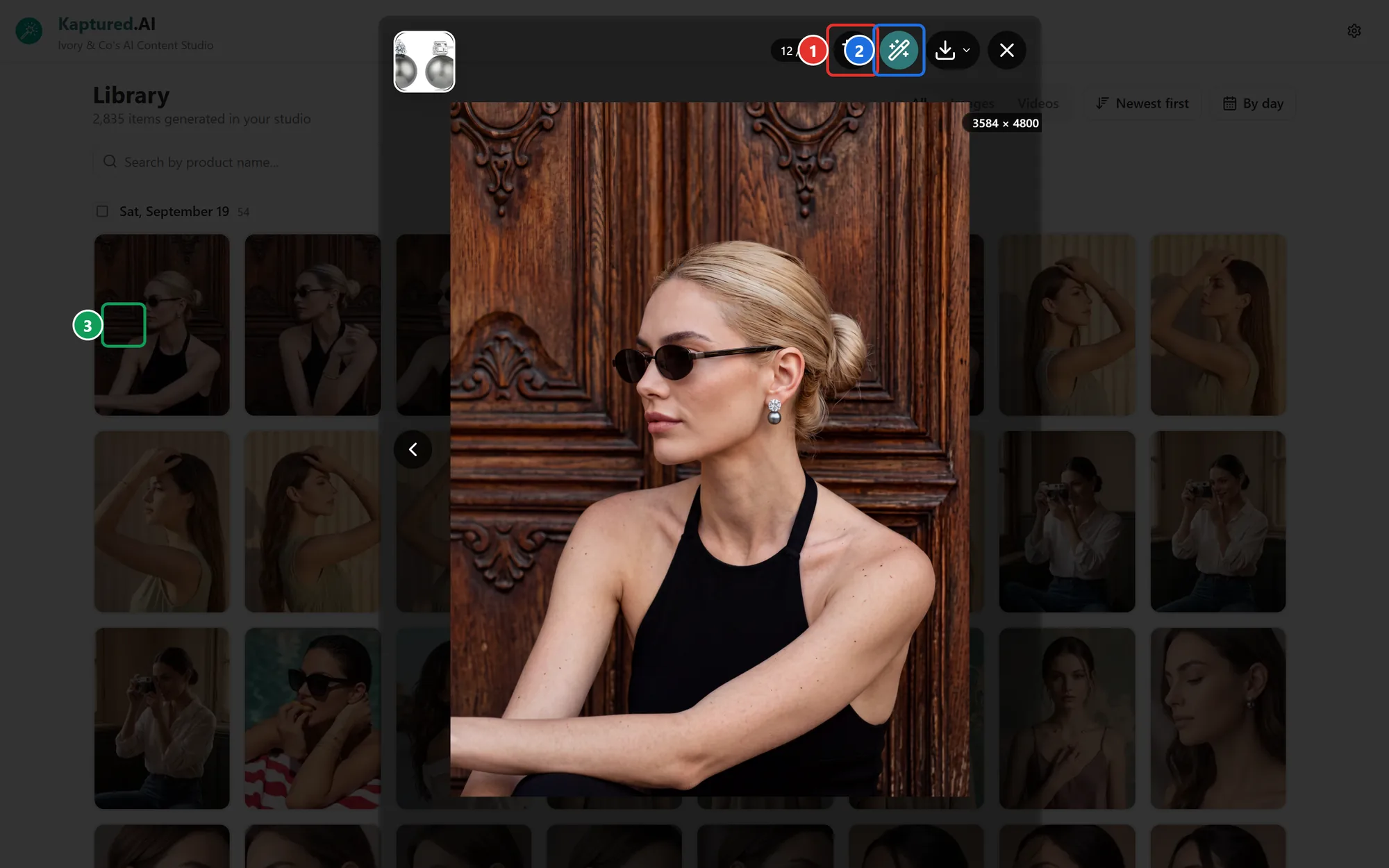Open close-up profile thumbnail with closed eyes
The height and width of the screenshot is (868, 1389).
click(1217, 718)
